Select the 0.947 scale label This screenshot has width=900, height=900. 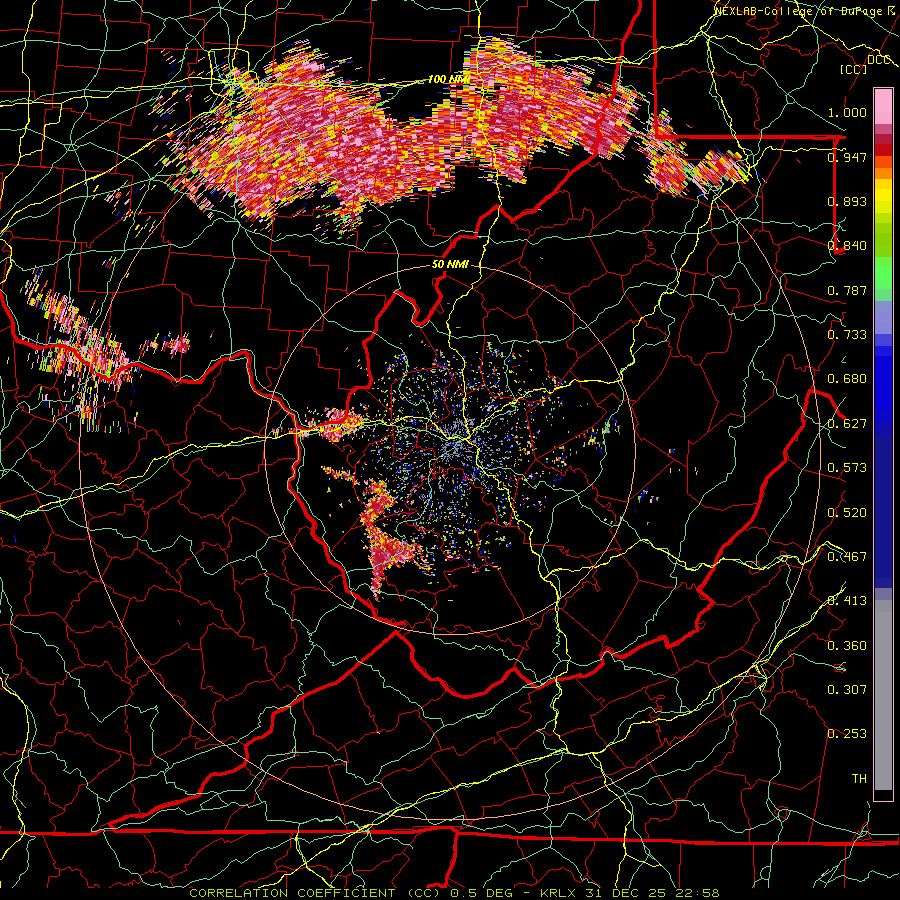pos(847,157)
